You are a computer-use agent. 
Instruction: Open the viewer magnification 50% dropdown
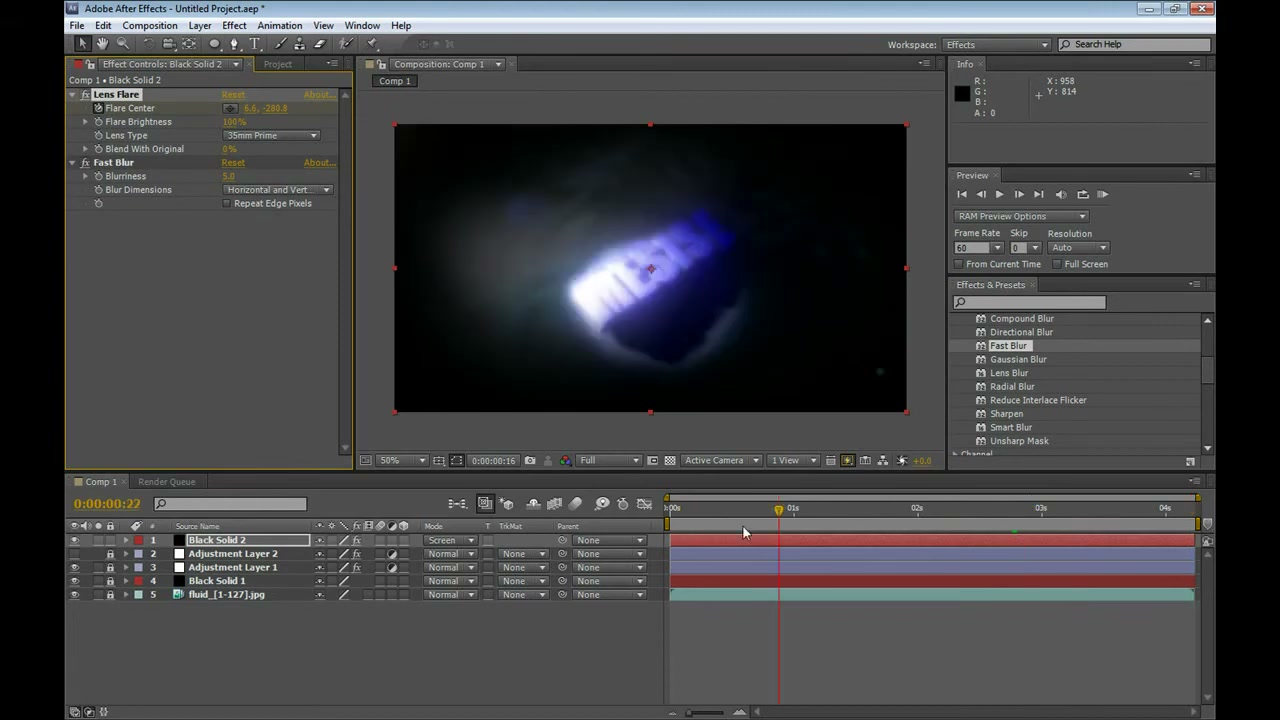click(402, 460)
